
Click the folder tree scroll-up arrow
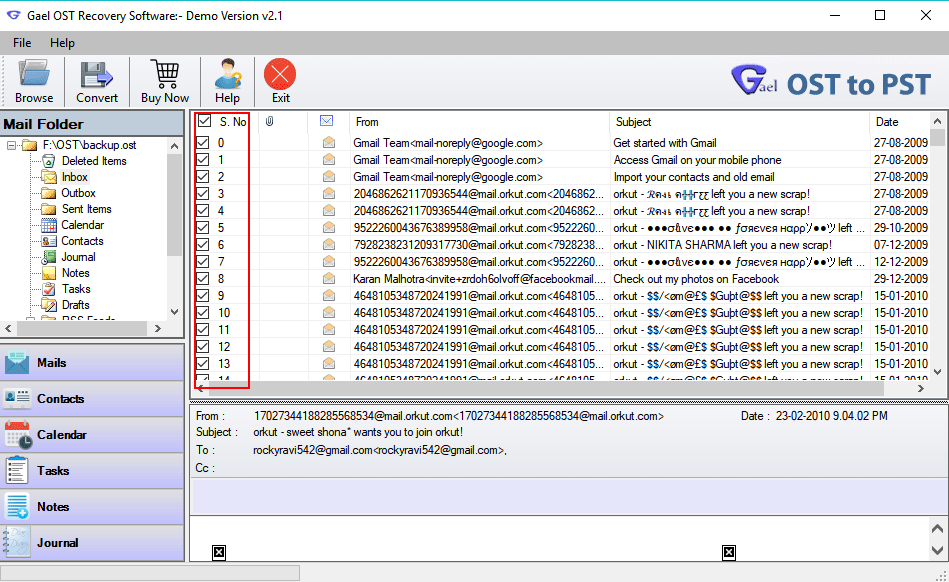174,146
